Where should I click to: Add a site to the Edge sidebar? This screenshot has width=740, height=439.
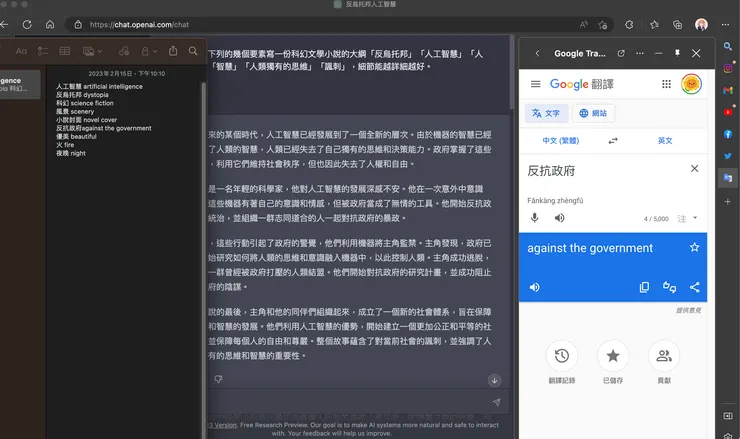pos(728,202)
